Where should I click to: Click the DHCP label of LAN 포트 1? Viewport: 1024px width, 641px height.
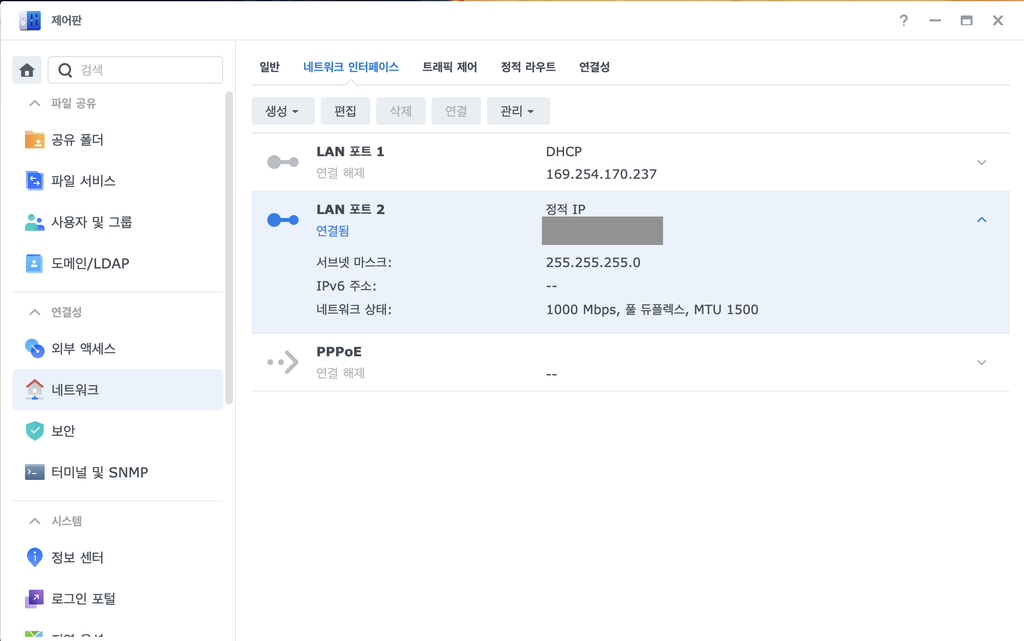point(564,151)
